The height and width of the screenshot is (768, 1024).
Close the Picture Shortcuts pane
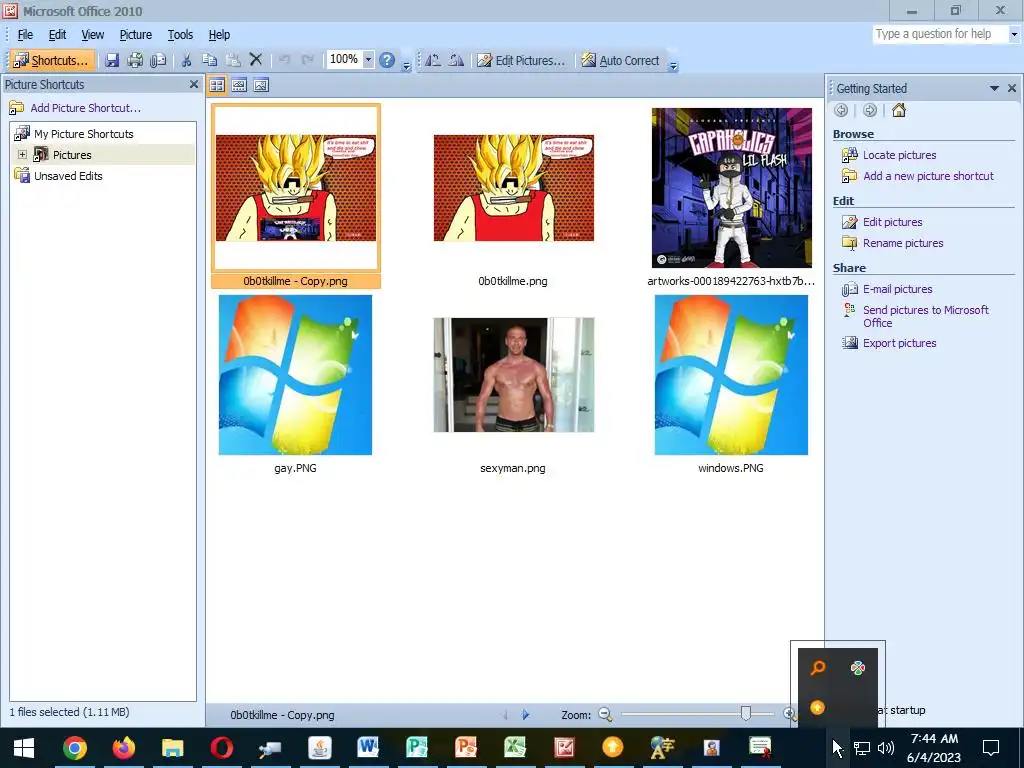[x=193, y=84]
